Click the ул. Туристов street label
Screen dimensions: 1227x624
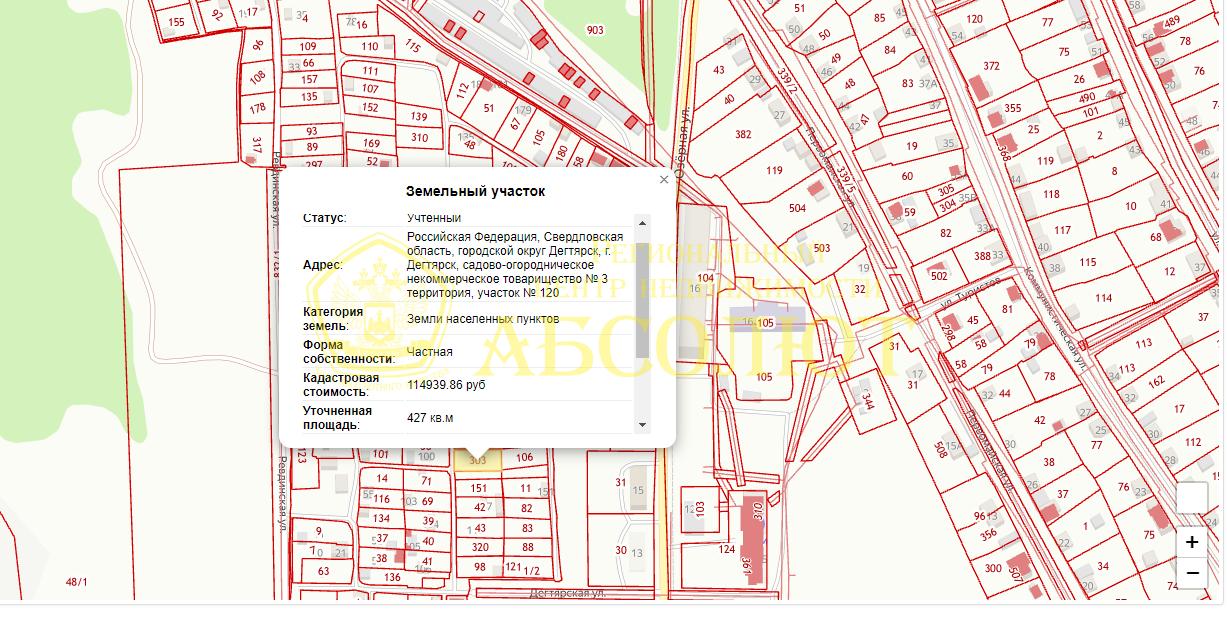(x=971, y=293)
